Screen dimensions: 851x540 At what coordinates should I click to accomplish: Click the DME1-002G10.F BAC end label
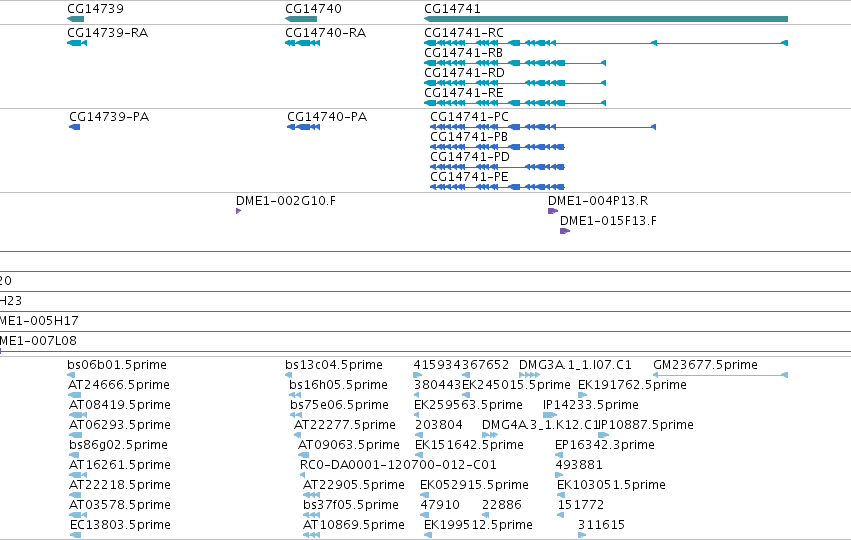coord(286,201)
